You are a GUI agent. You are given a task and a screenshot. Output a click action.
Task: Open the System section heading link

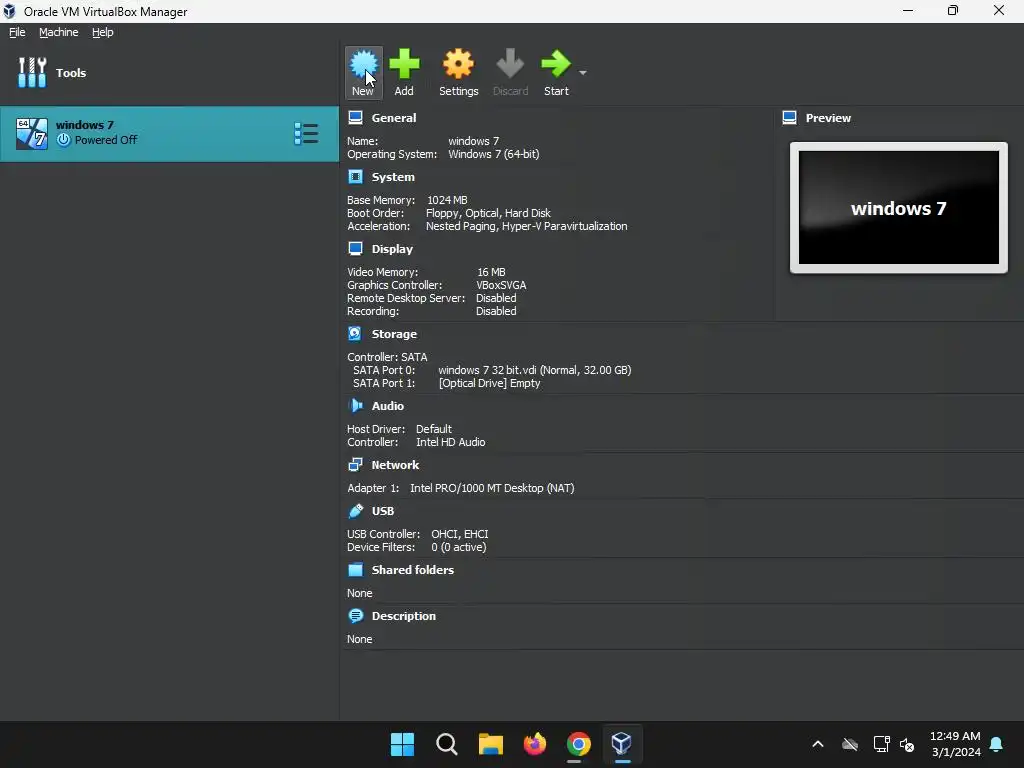(393, 177)
